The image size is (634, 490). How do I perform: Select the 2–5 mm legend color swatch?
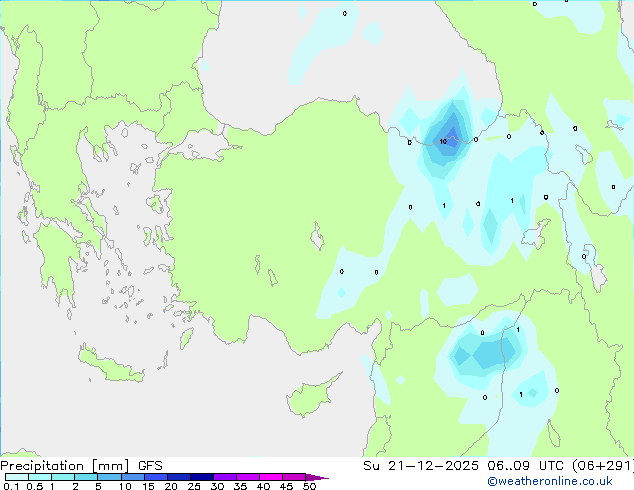click(x=86, y=477)
